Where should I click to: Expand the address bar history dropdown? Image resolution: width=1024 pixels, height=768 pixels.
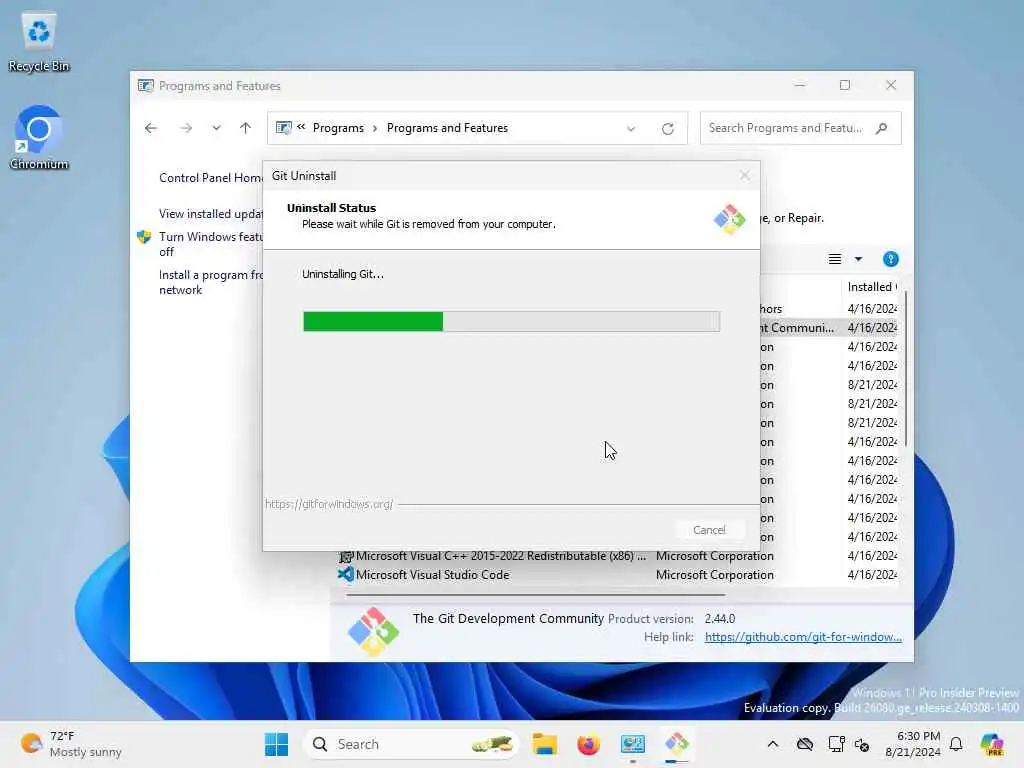pyautogui.click(x=631, y=129)
